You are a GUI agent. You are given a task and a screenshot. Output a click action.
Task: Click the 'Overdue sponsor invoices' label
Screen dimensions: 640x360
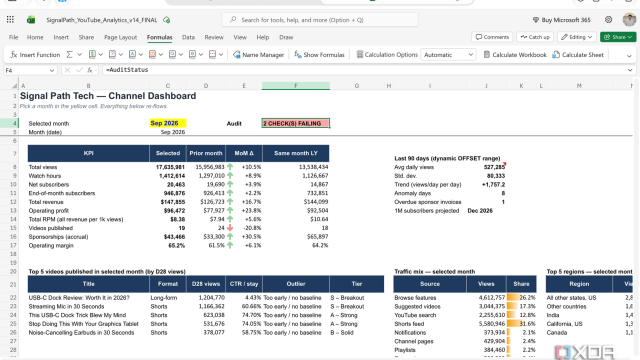point(428,202)
